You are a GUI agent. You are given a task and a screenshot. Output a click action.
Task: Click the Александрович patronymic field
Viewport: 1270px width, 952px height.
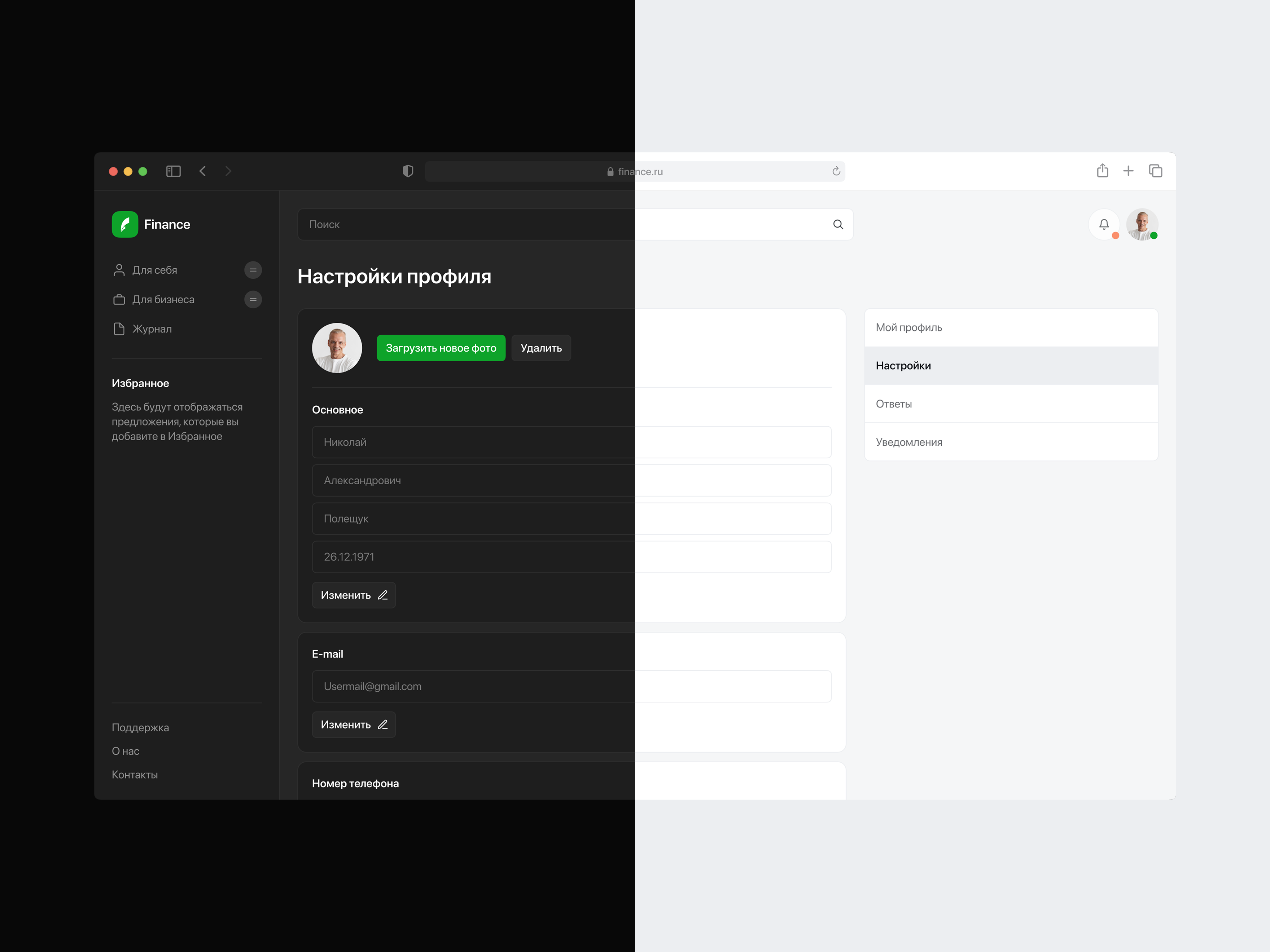[x=572, y=480]
